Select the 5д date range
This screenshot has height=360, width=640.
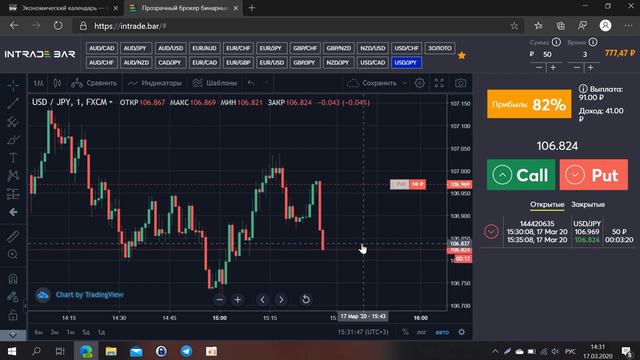click(x=86, y=332)
